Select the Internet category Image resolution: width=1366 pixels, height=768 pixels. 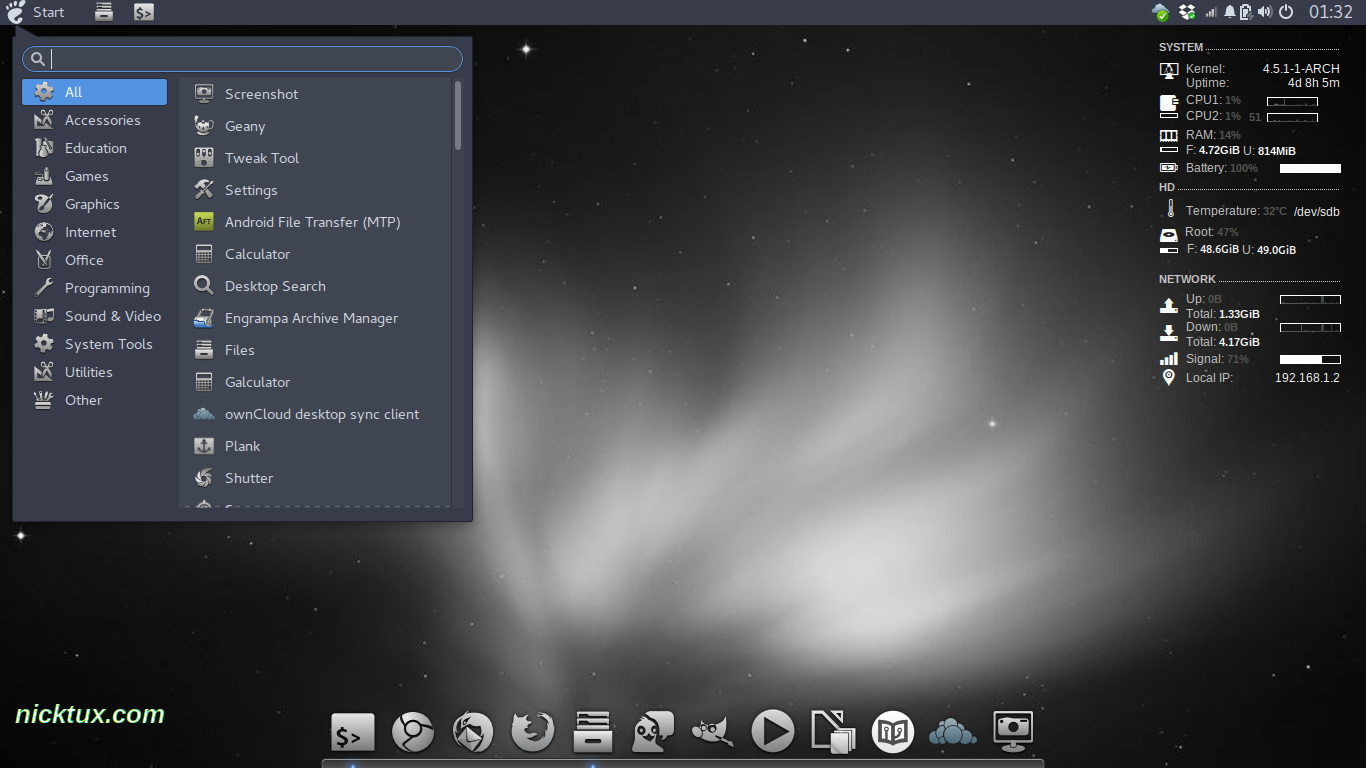[x=90, y=232]
